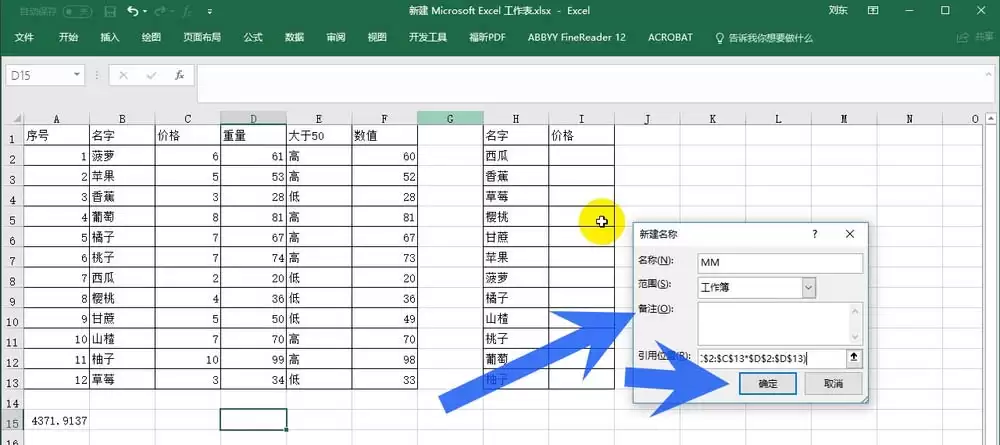Click the Undo arrow icon
Screen dimensions: 1000x445
click(x=133, y=11)
